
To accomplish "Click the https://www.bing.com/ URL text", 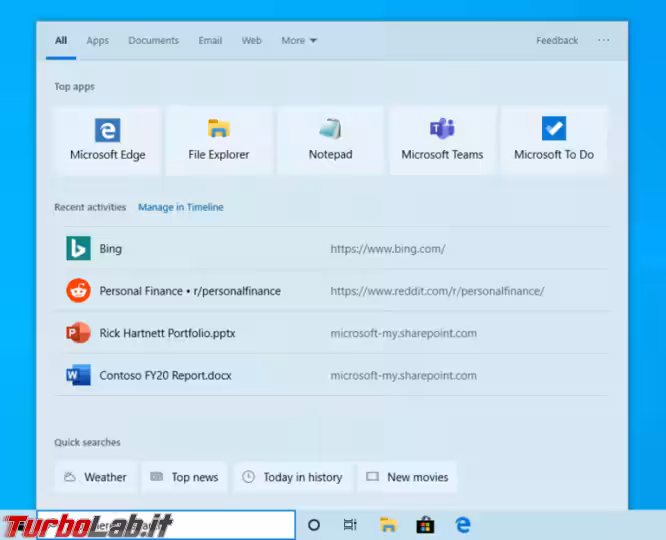I will (x=388, y=249).
